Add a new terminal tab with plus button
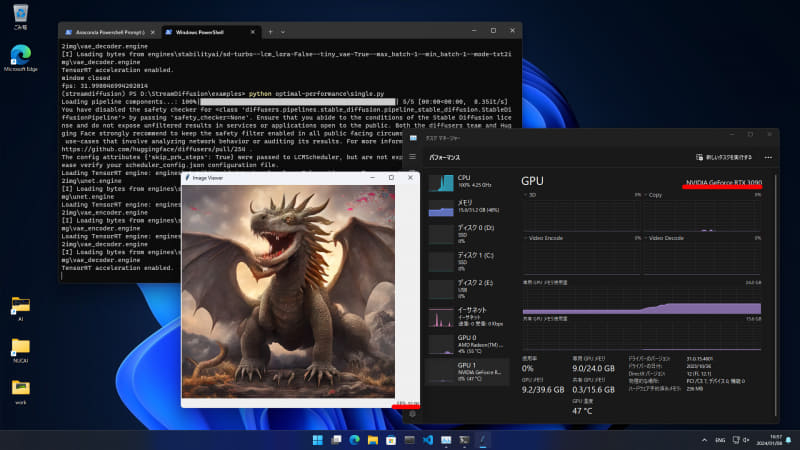The width and height of the screenshot is (800, 450). pos(270,32)
